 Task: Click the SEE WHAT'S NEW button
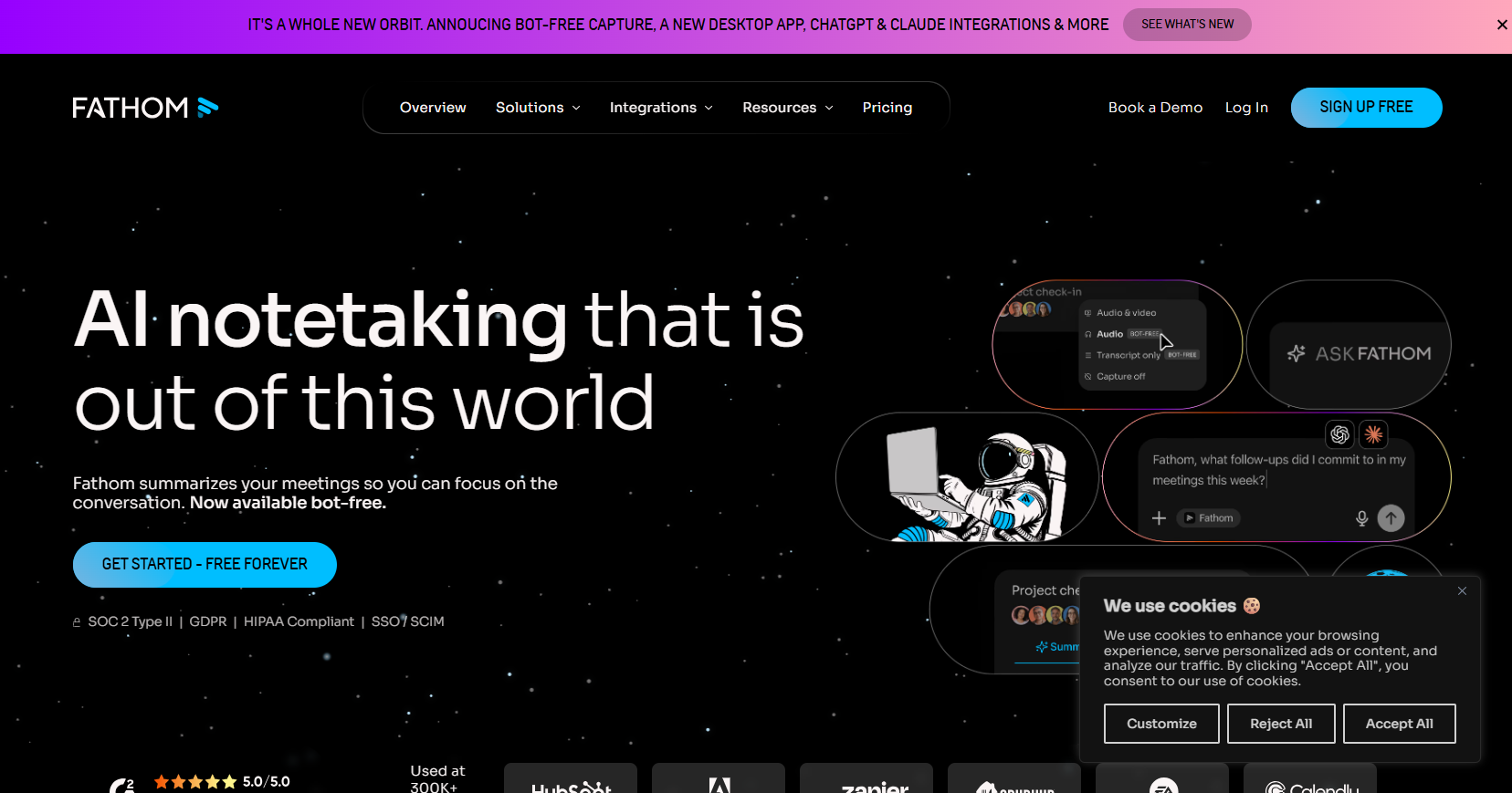tap(1187, 25)
